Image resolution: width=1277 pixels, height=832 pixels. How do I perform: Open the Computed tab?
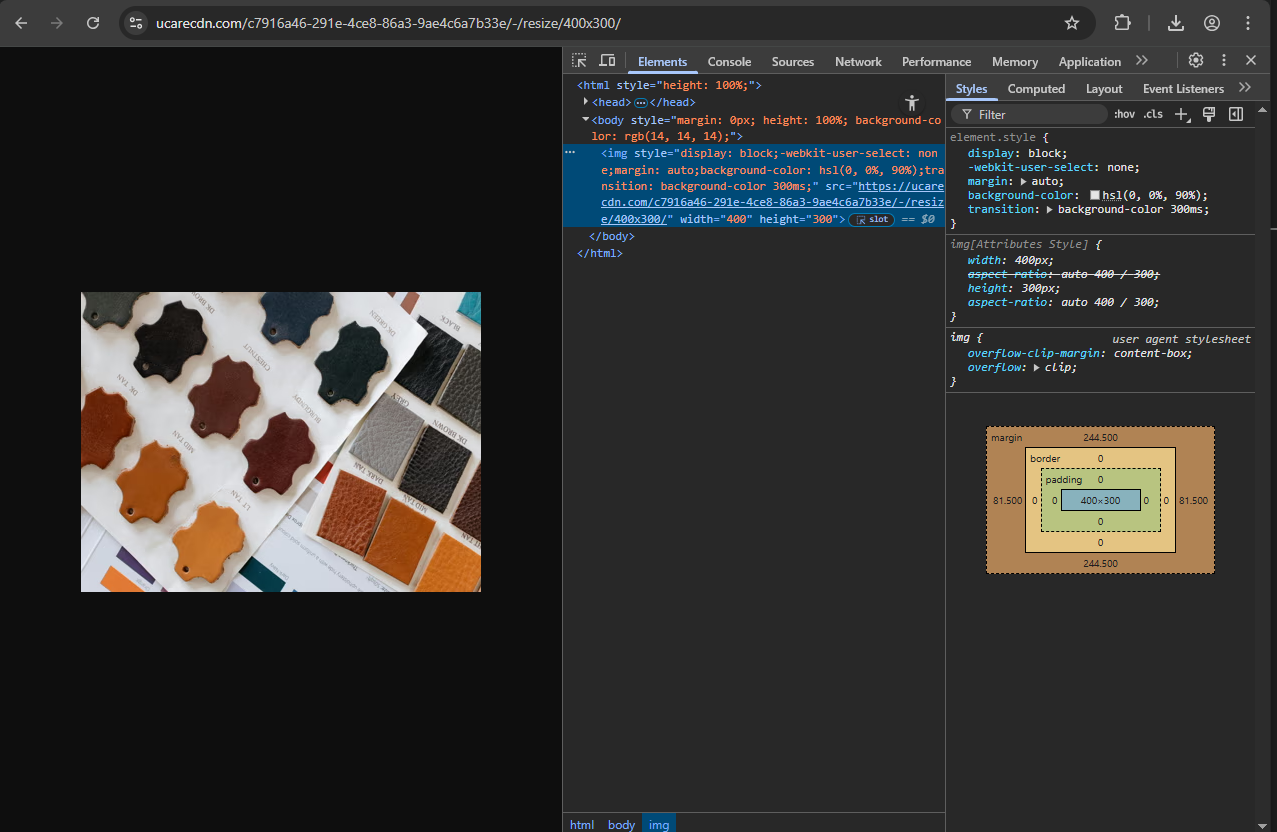1036,89
